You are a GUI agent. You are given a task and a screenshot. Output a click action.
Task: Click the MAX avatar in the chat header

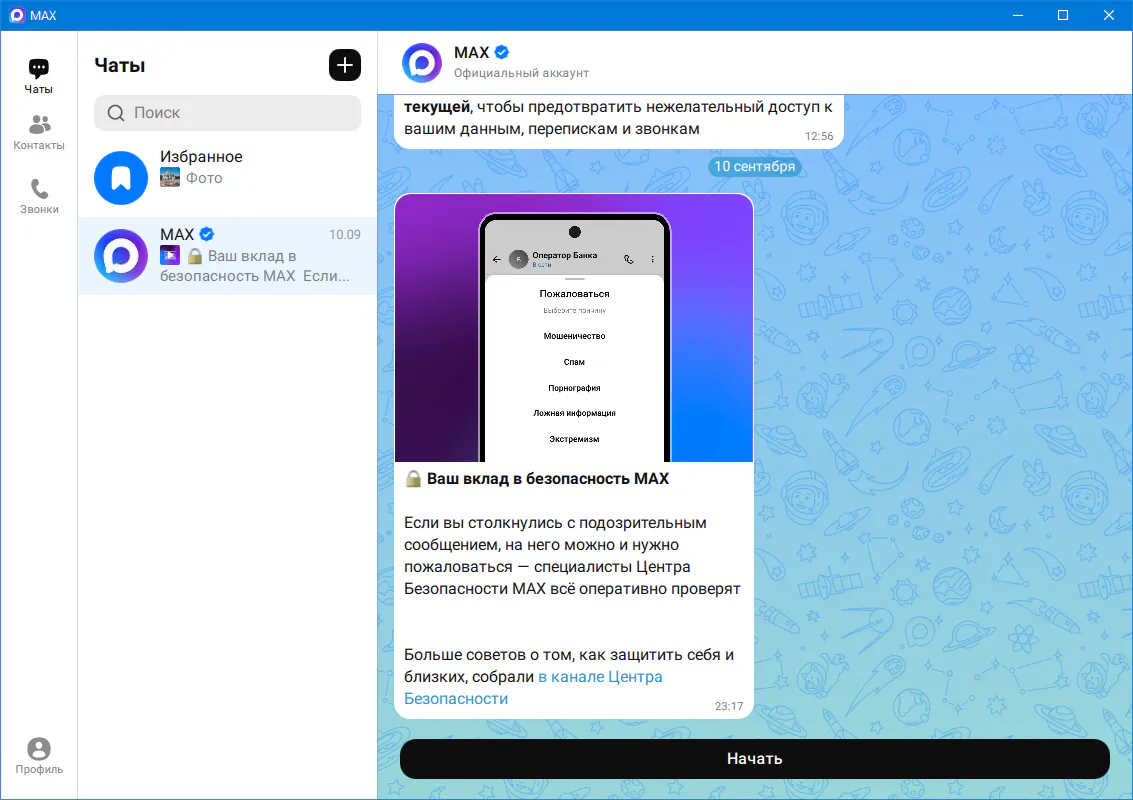422,62
